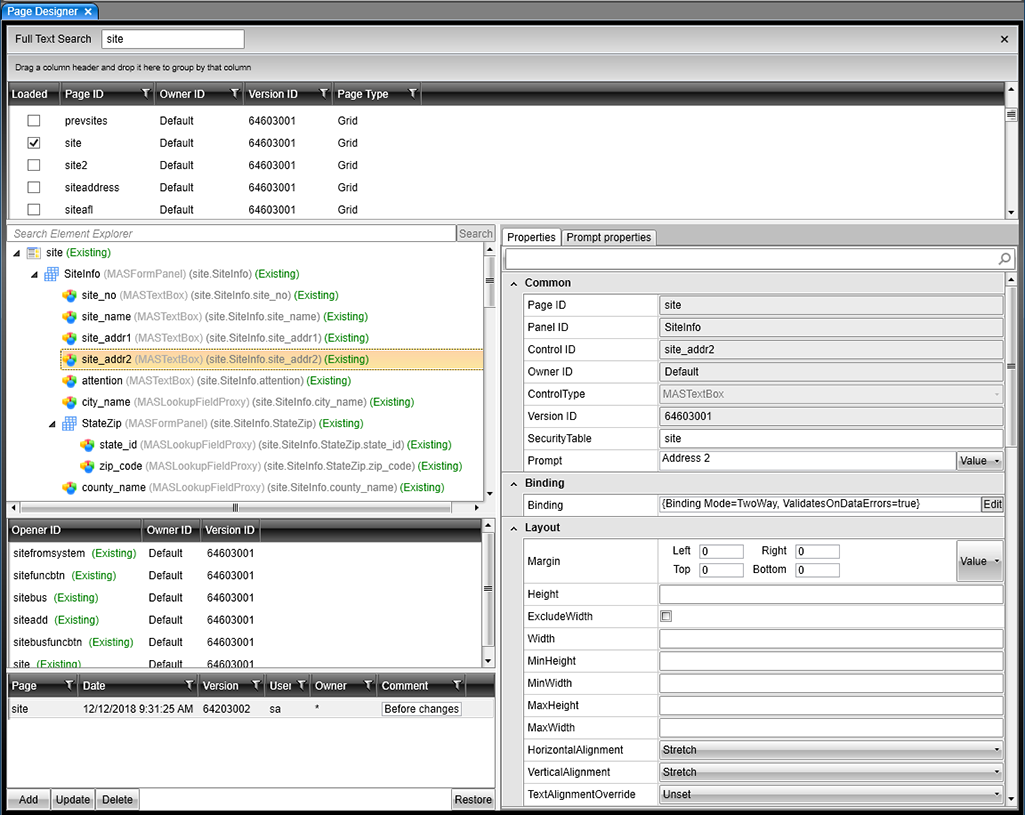Click the site_addr2 control icon
The image size is (1025, 815).
pyautogui.click(x=69, y=359)
